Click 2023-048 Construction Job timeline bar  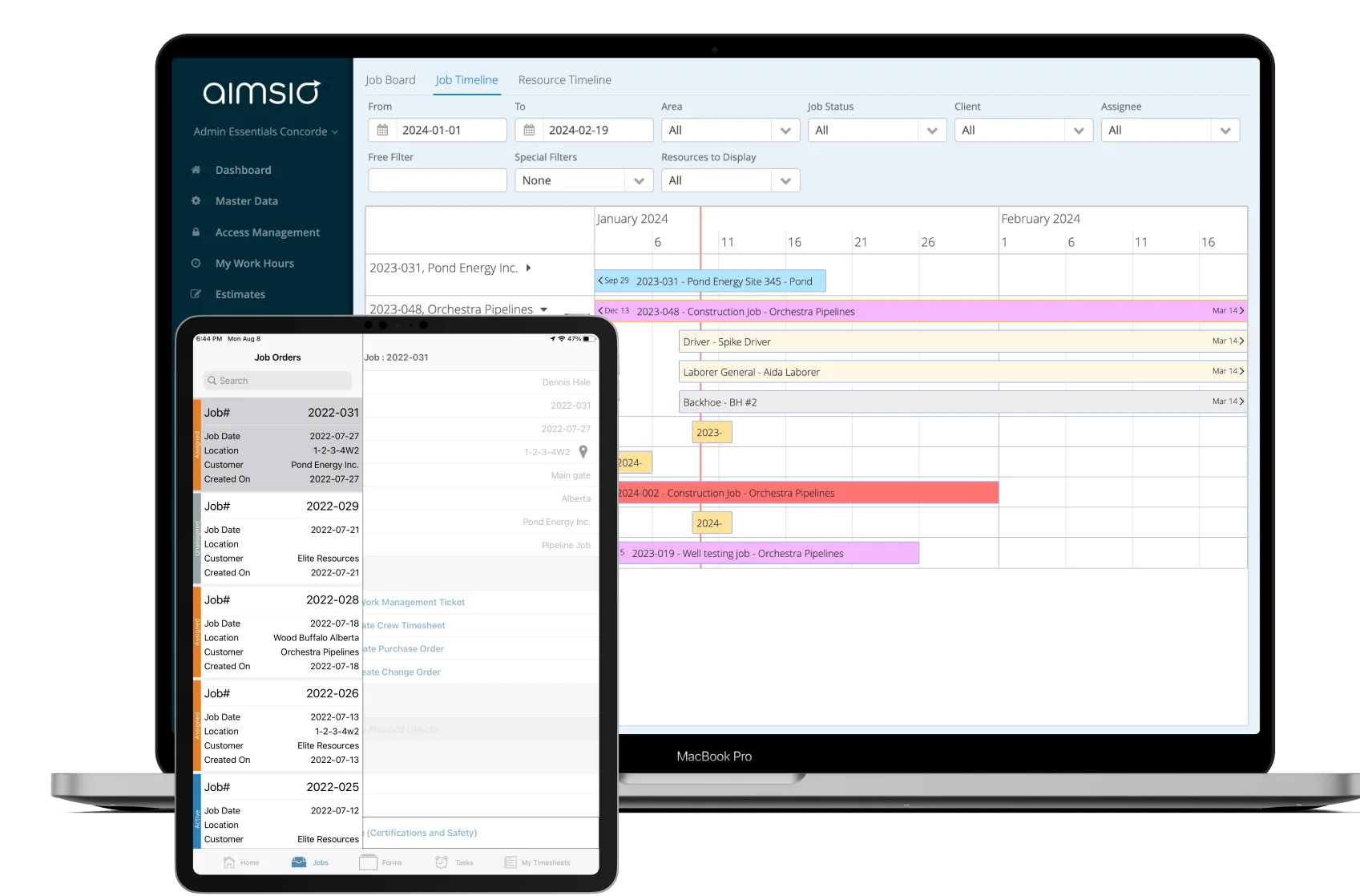921,311
